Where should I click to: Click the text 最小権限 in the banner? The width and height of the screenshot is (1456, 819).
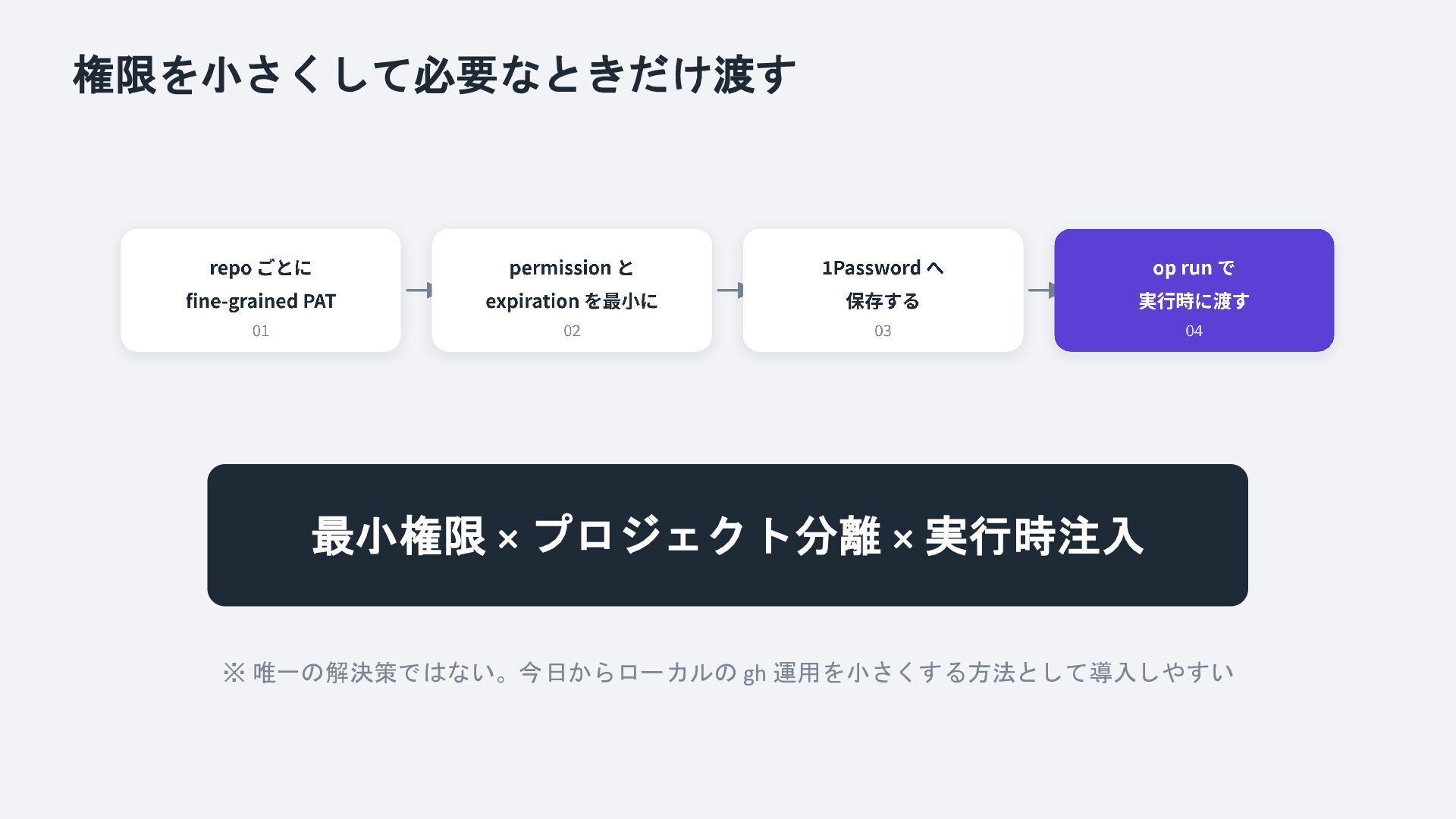pyautogui.click(x=399, y=536)
